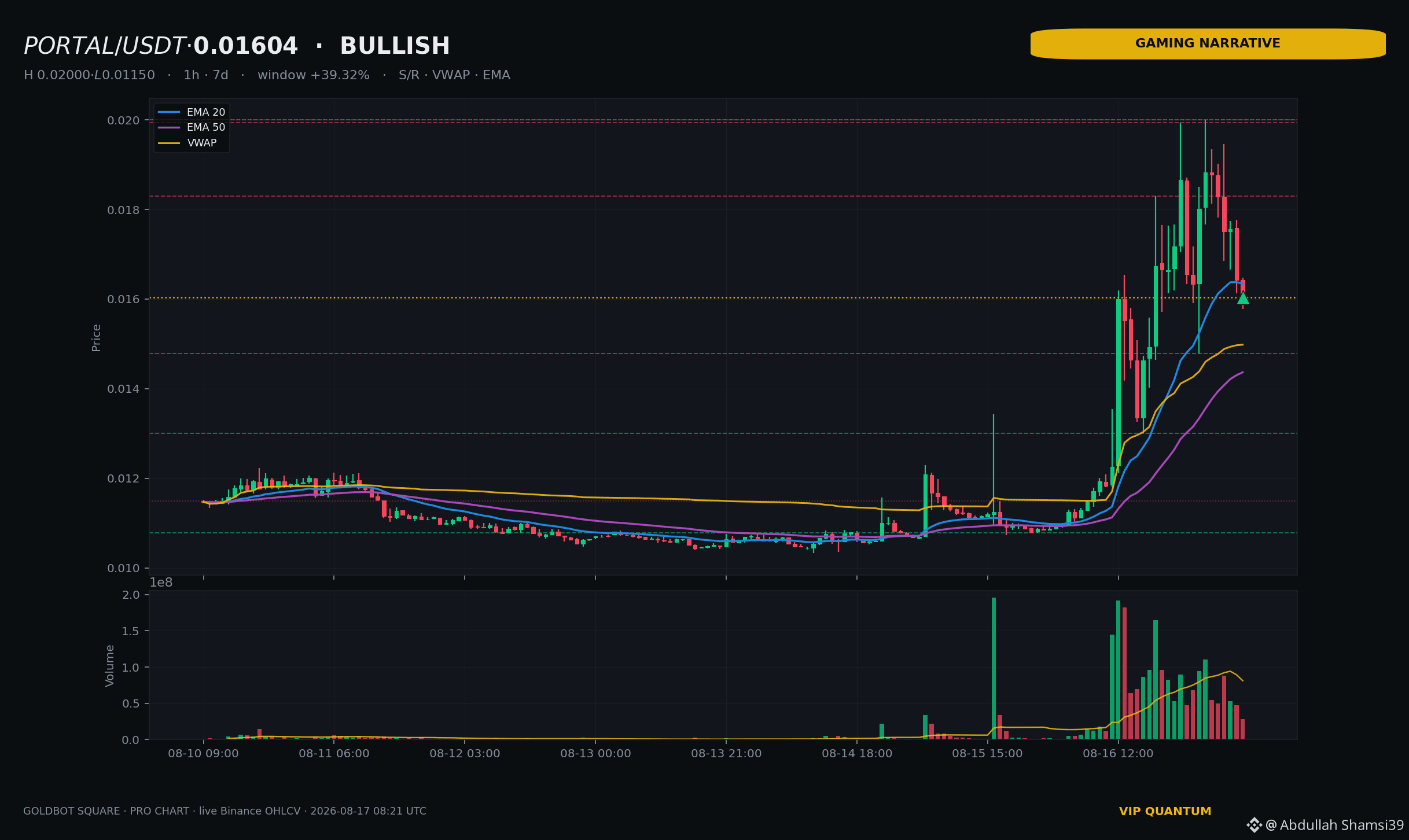Click the green up-triangle current price marker

click(x=1242, y=299)
